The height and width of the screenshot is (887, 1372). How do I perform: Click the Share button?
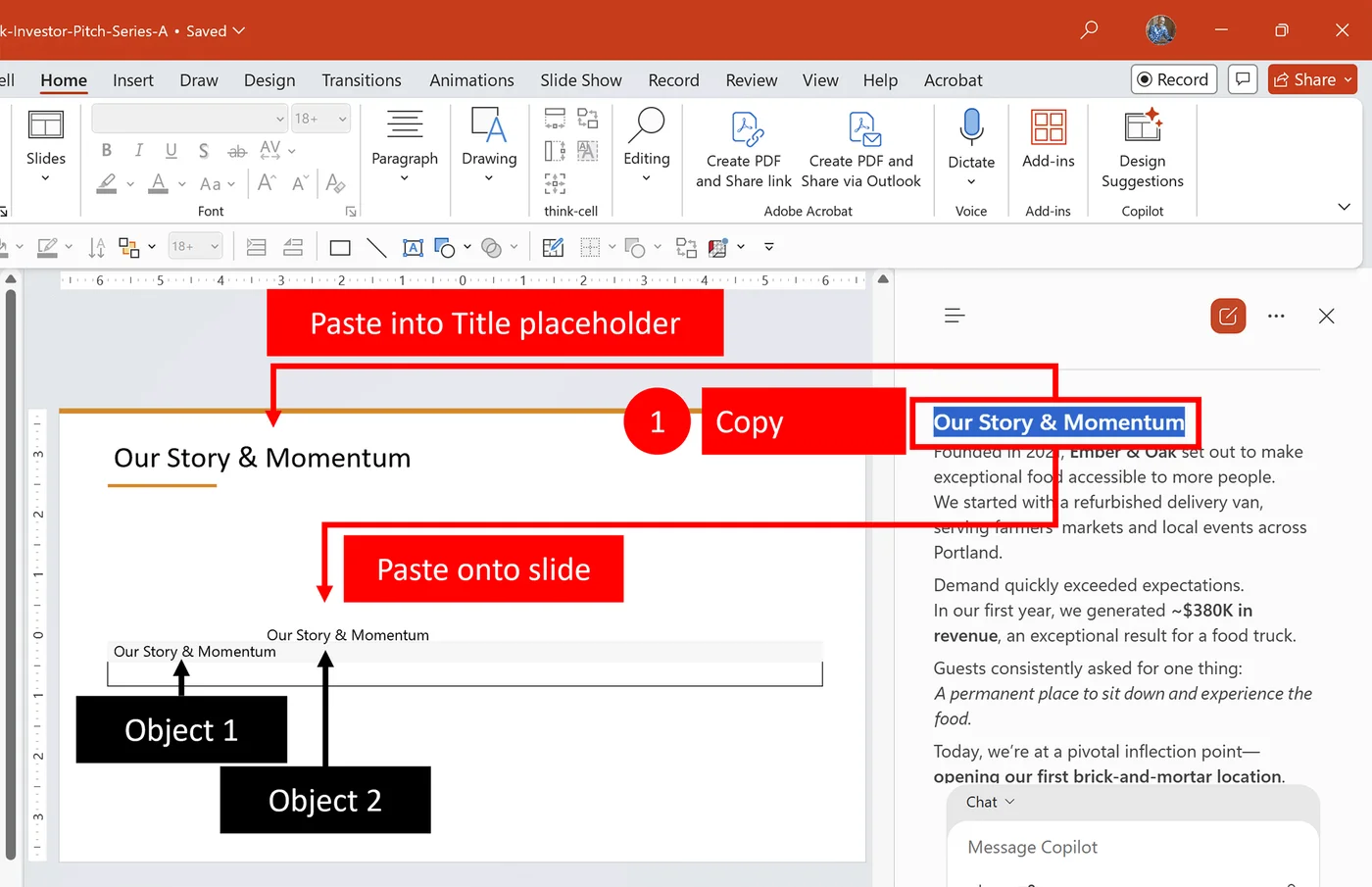coord(1312,79)
